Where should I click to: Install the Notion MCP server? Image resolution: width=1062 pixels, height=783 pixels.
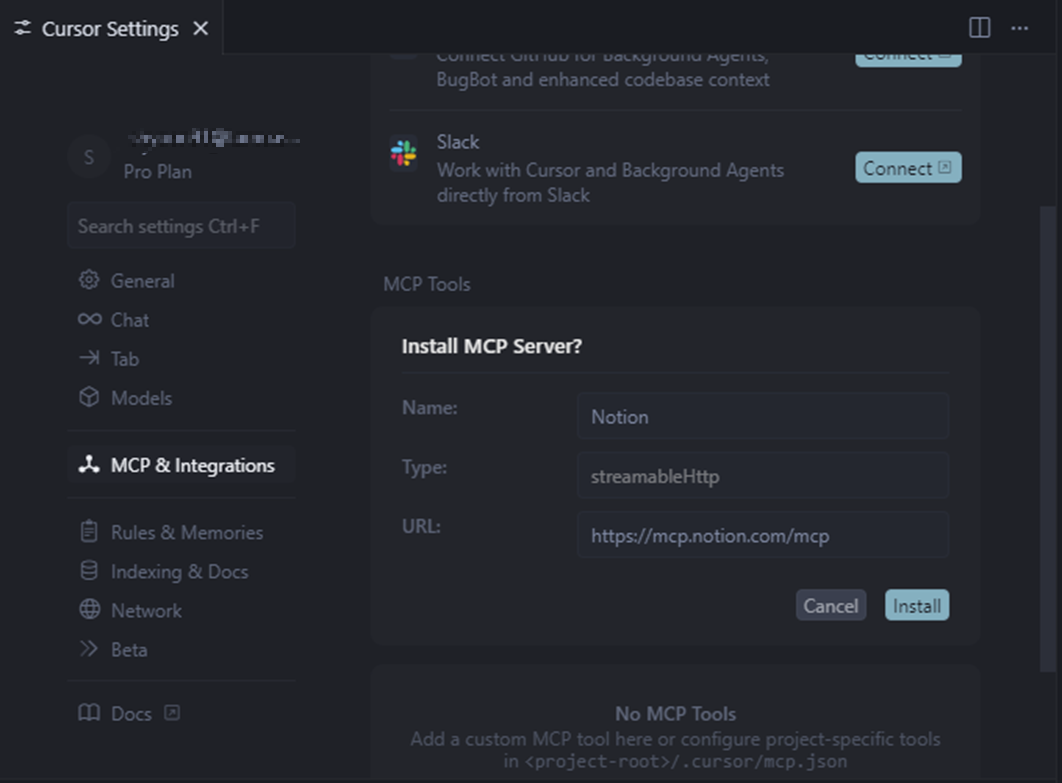coord(916,605)
